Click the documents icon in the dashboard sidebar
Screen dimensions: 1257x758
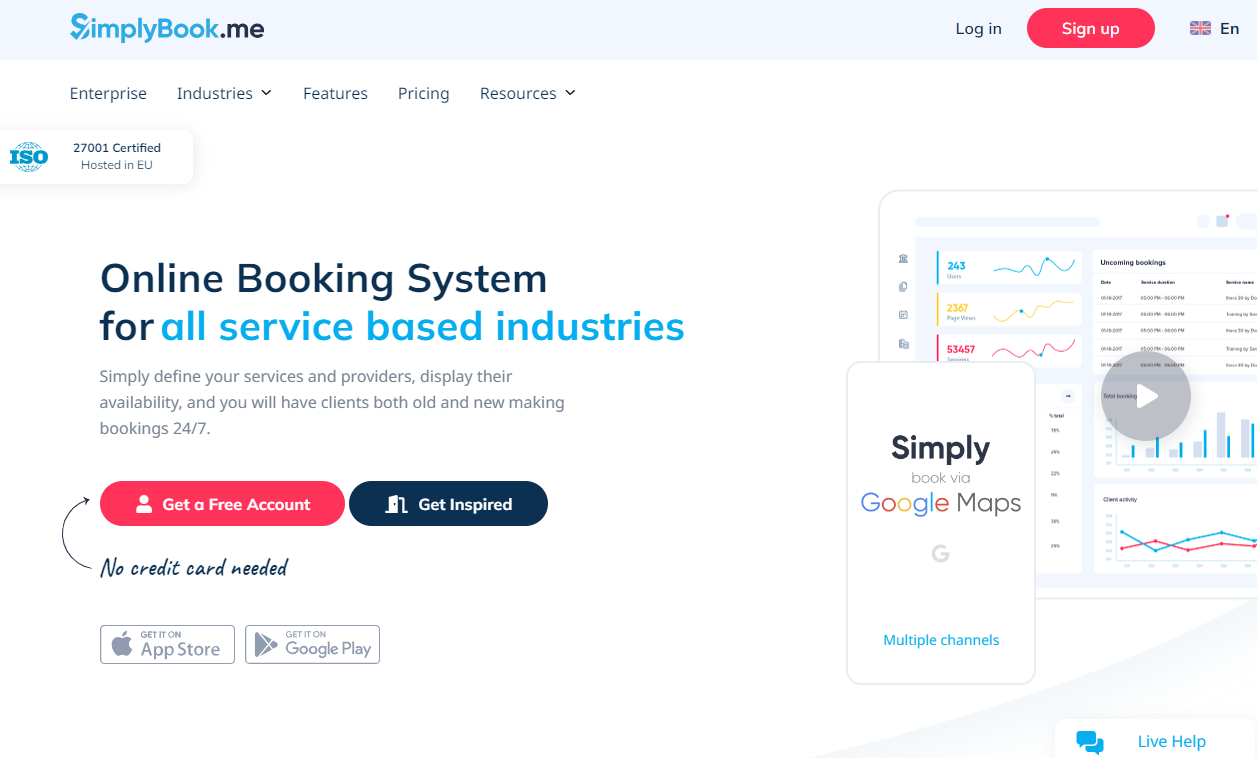[x=902, y=286]
